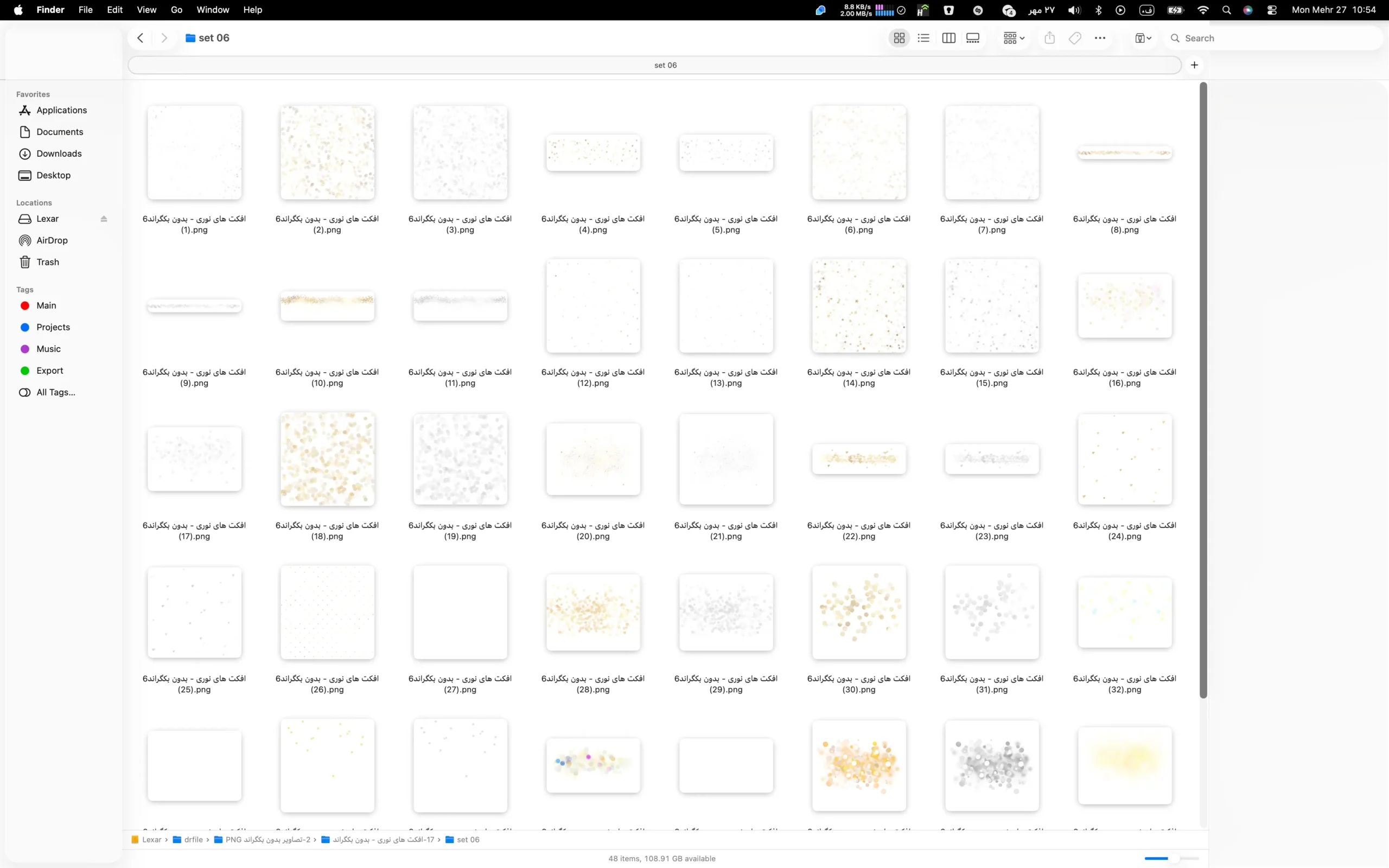Open the Window menu
Viewport: 1389px width, 868px height.
click(212, 10)
